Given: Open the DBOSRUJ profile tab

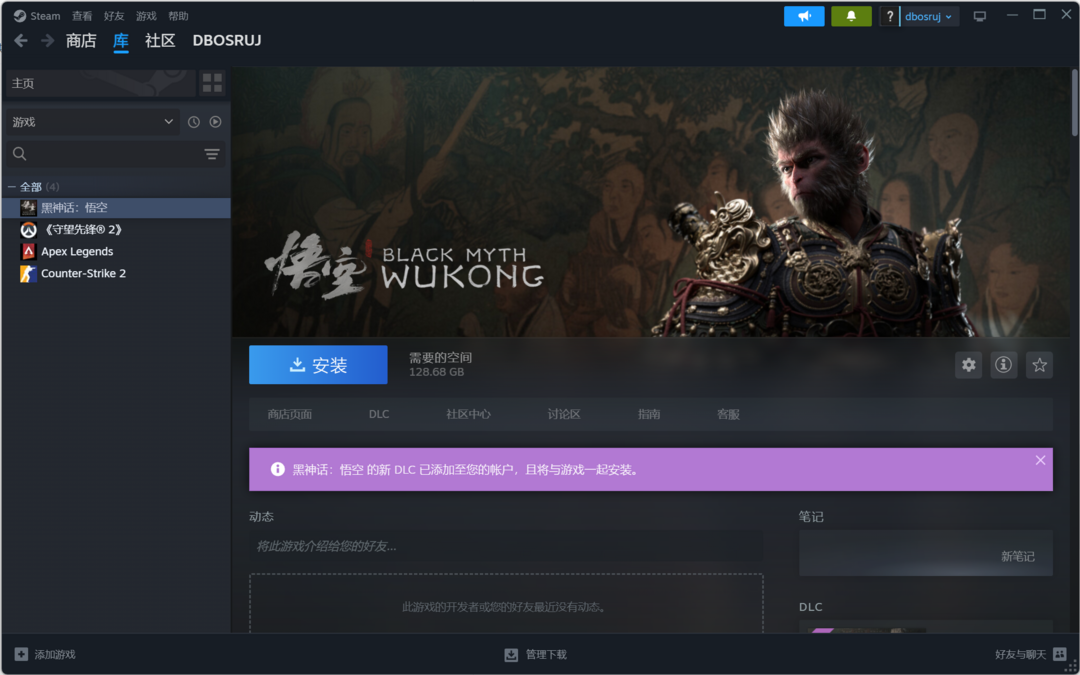Looking at the screenshot, I should (x=227, y=41).
